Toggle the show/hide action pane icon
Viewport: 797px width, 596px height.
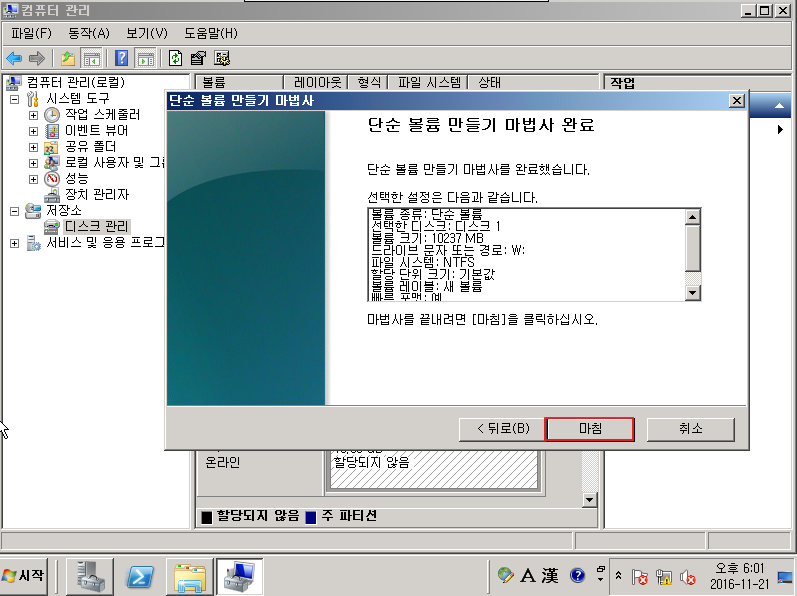(145, 58)
